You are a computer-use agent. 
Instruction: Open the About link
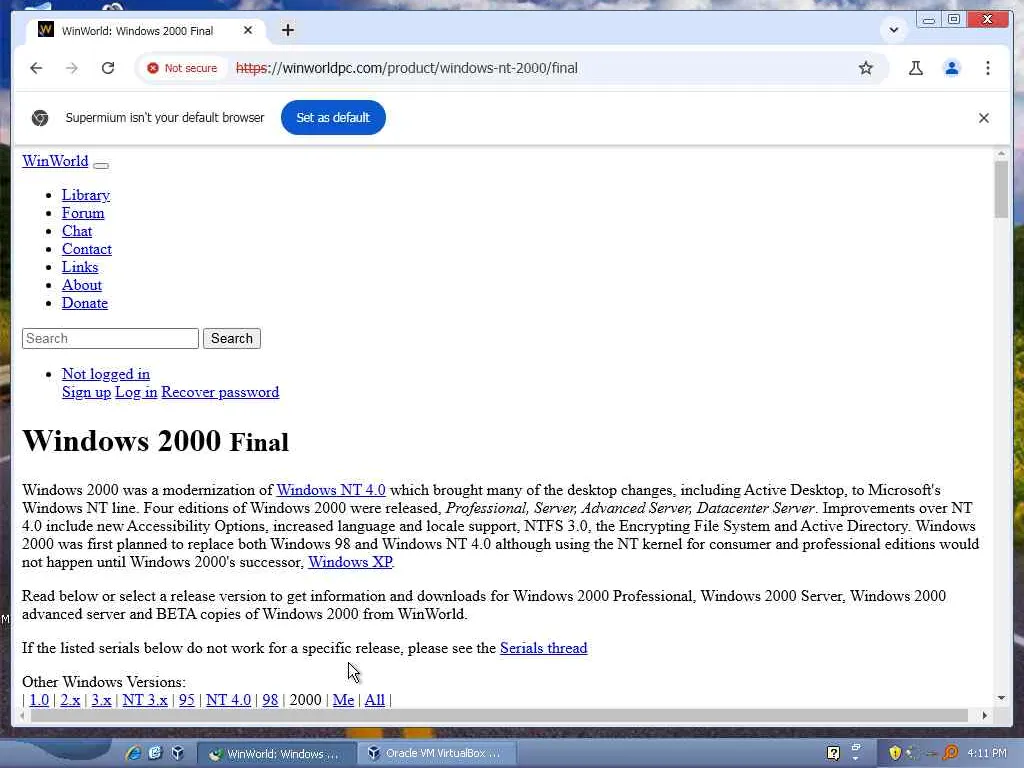tap(82, 285)
